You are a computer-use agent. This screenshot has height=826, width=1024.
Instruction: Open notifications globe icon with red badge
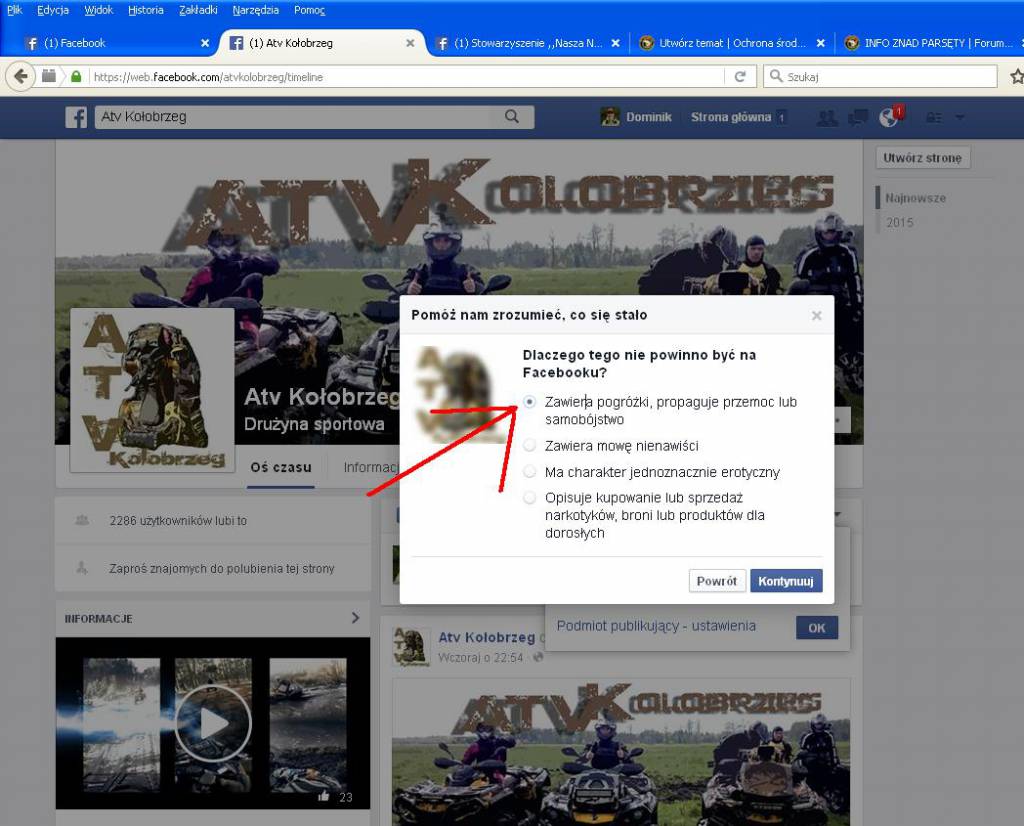[x=889, y=116]
